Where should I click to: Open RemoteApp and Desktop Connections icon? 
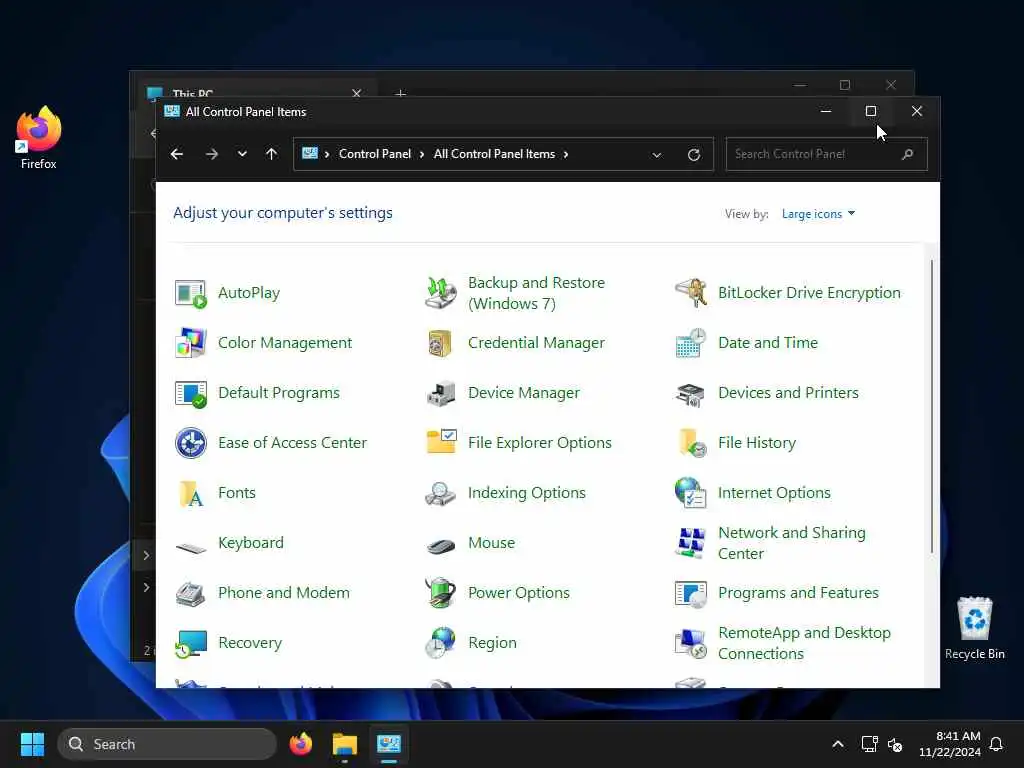pyautogui.click(x=691, y=643)
